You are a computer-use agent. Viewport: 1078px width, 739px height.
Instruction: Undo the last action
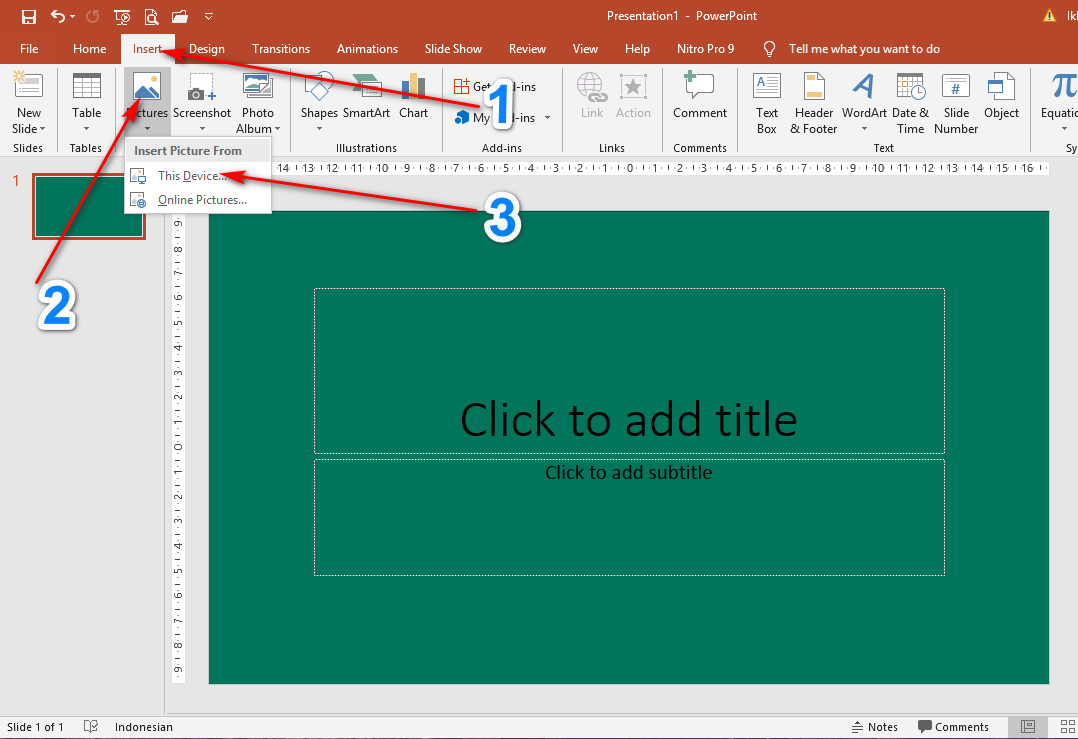58,16
